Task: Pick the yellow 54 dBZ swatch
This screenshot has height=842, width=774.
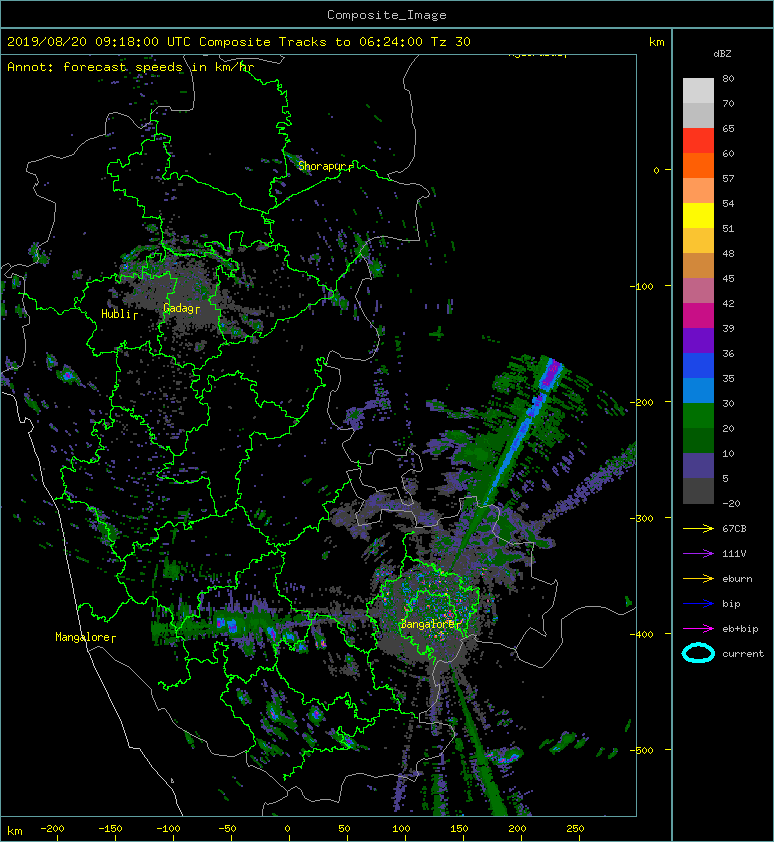Action: pos(698,215)
